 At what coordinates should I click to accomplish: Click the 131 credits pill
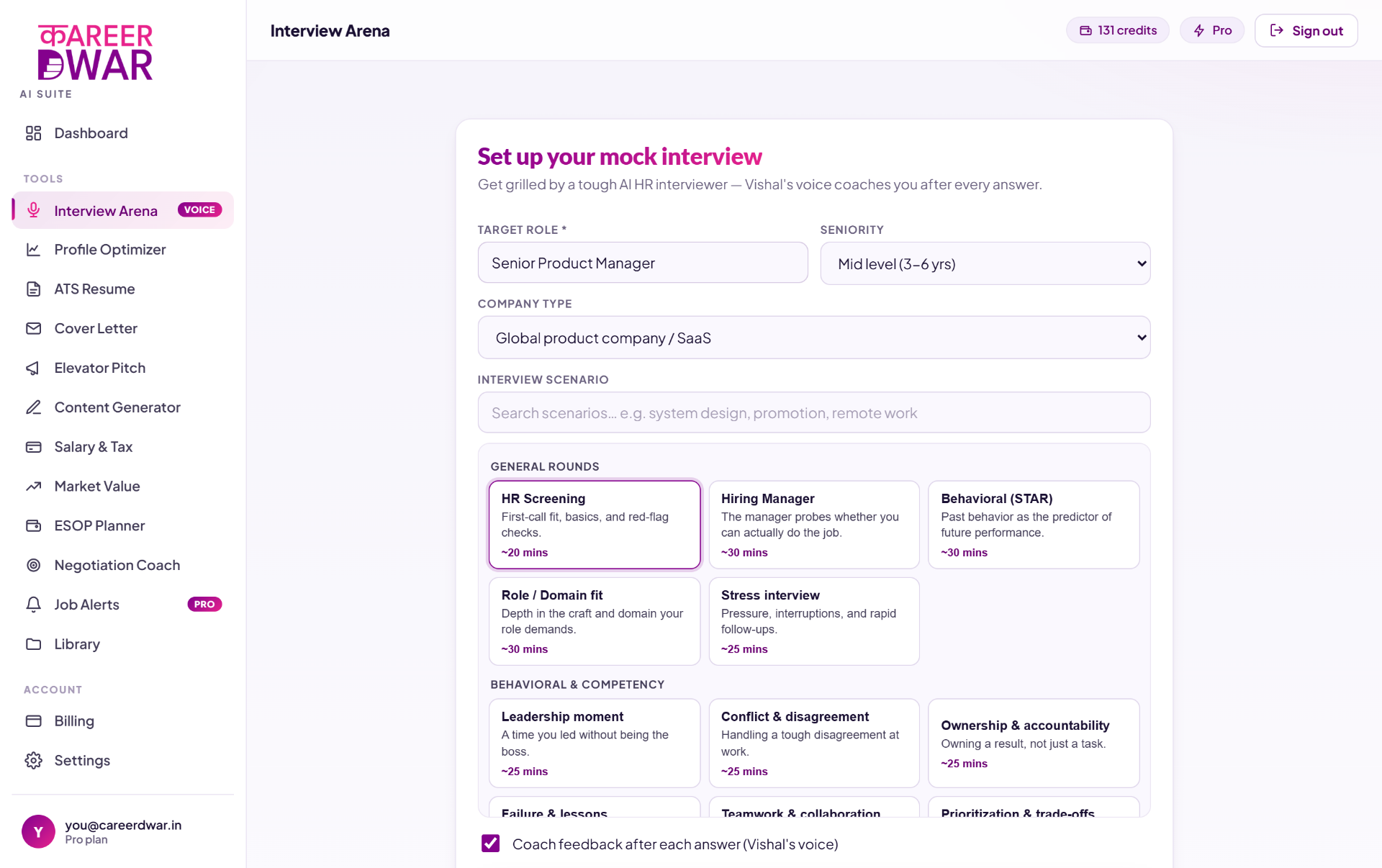pyautogui.click(x=1117, y=30)
